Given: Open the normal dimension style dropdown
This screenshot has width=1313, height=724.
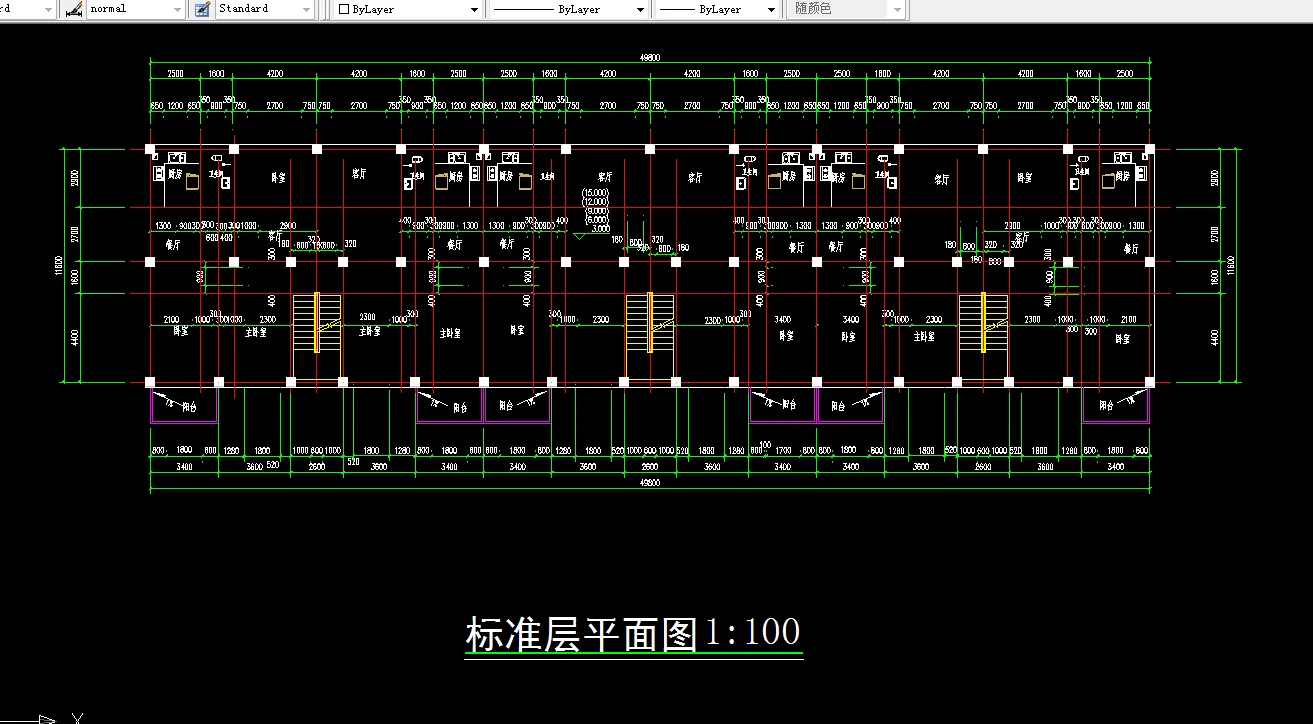Looking at the screenshot, I should click(136, 9).
